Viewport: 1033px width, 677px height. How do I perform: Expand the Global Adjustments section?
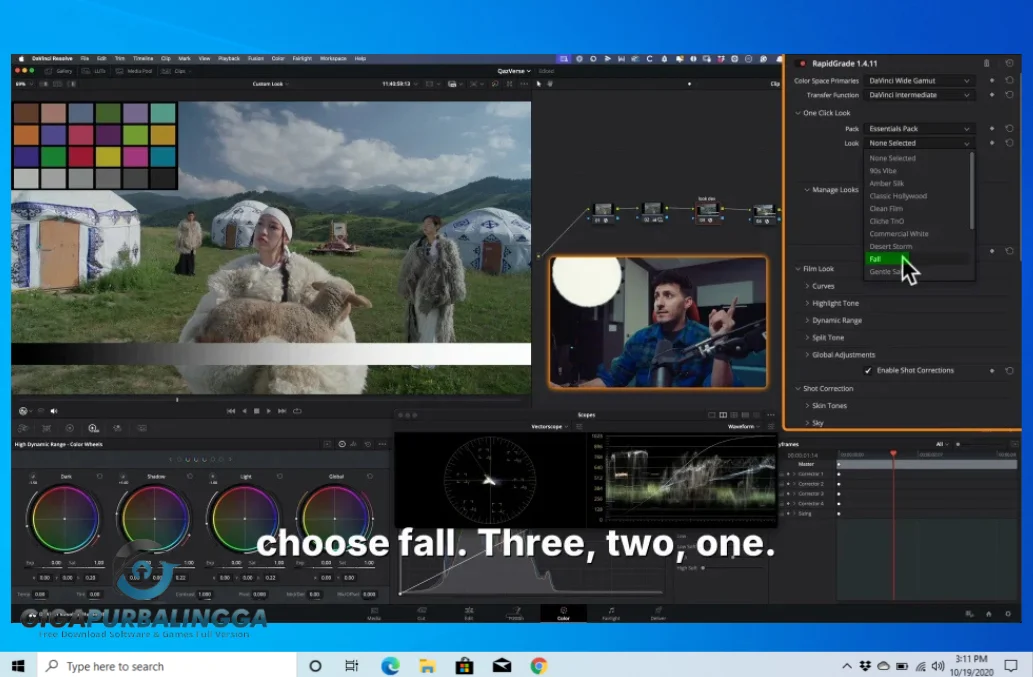point(807,354)
